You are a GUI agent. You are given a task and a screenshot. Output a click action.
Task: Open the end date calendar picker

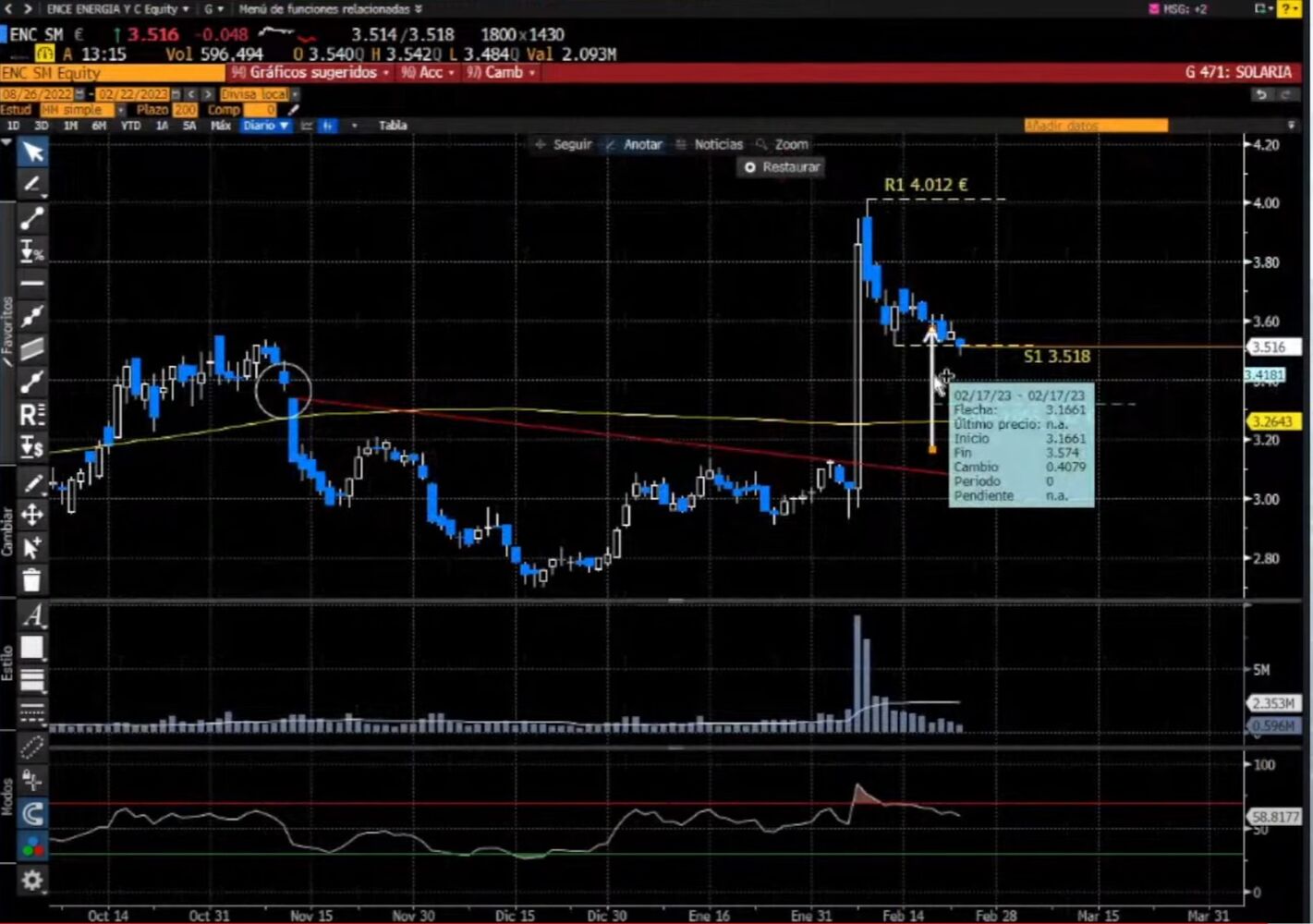pos(175,94)
